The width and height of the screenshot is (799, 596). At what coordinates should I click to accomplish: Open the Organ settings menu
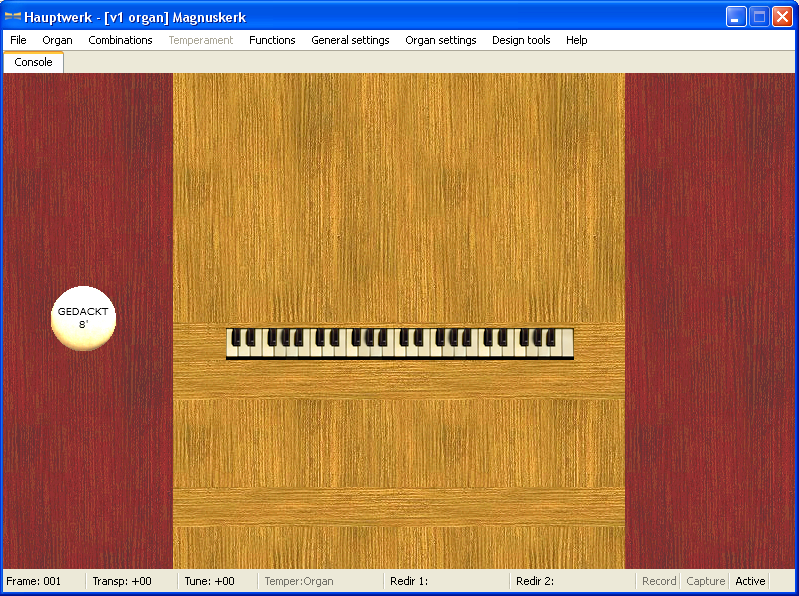(441, 40)
